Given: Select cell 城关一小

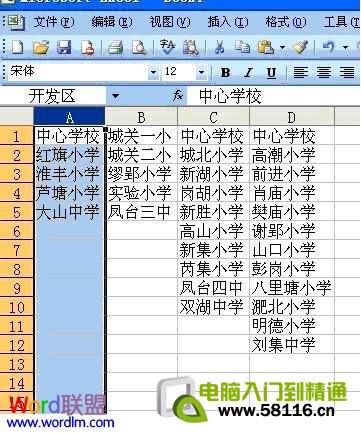Looking at the screenshot, I should click(142, 136).
